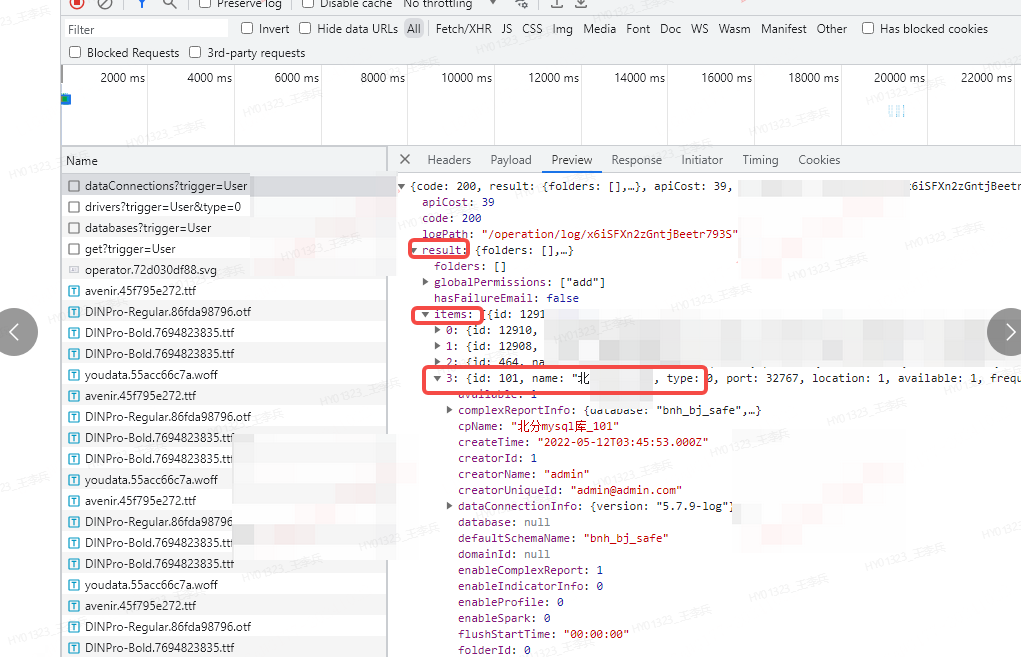Select the All request type filter
1021x657 pixels.
coord(414,29)
